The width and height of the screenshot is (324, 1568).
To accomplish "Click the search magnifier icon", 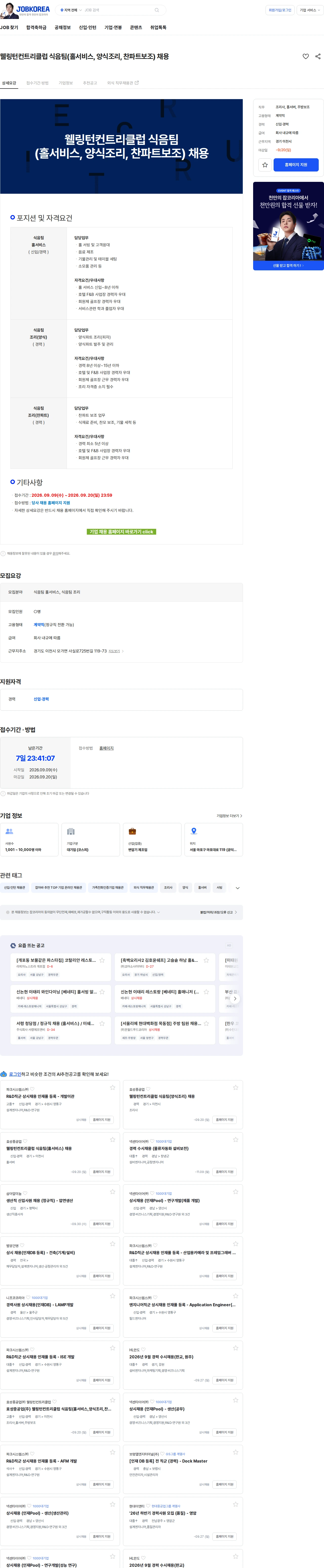I will click(156, 10).
